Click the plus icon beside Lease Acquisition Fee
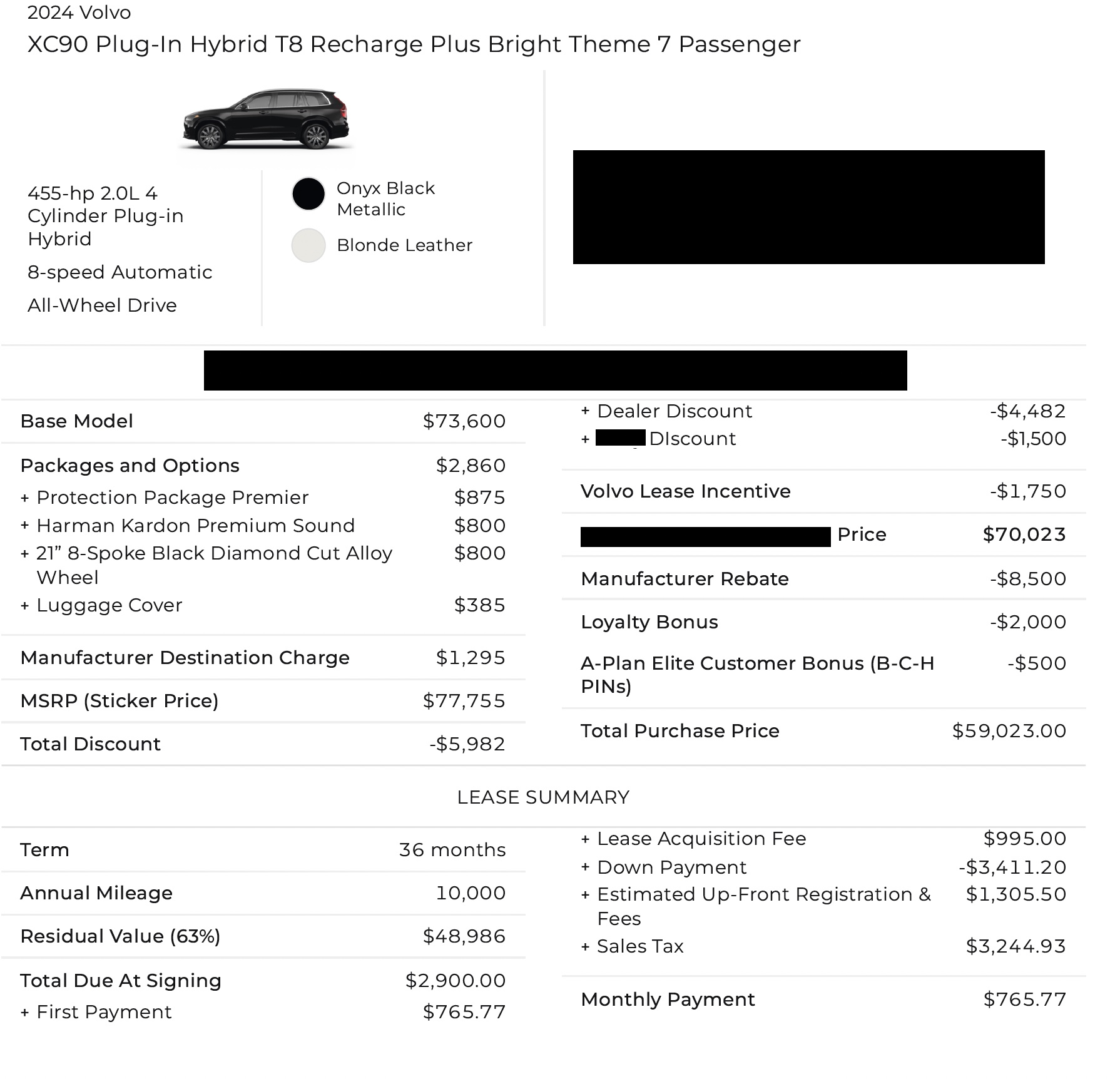This screenshot has width=1120, height=1079. [x=586, y=839]
